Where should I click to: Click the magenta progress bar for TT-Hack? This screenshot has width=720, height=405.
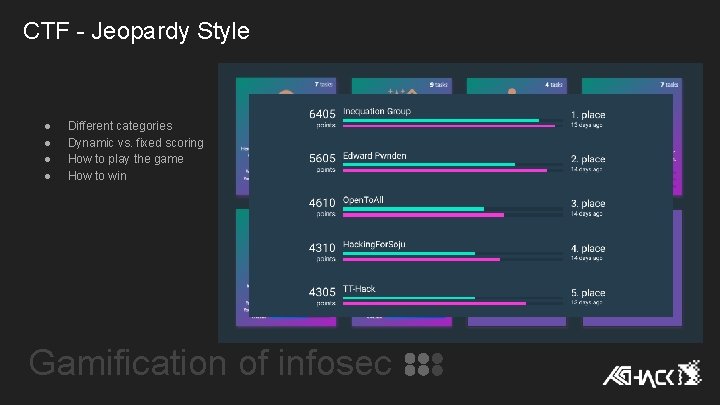[434, 304]
